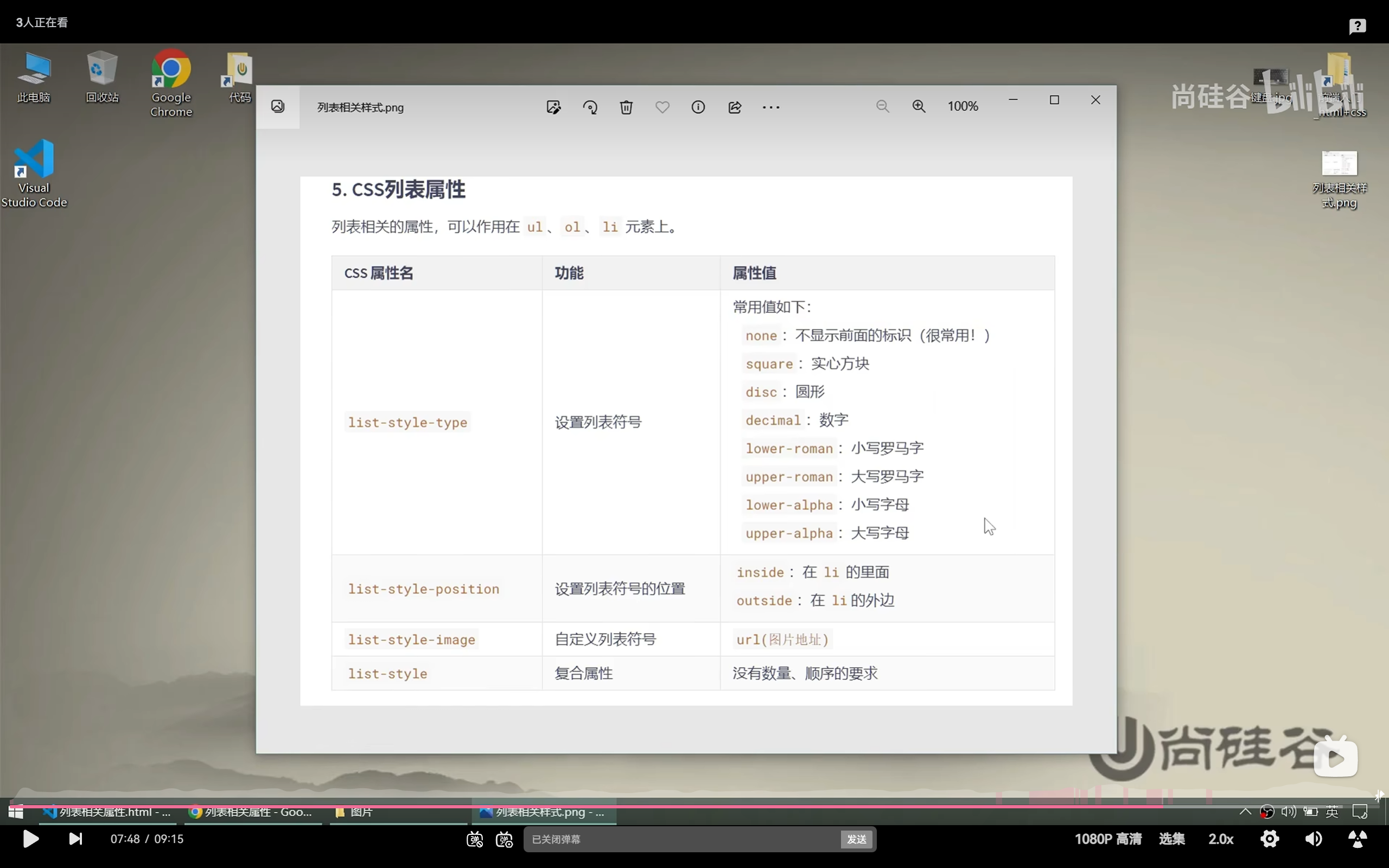Open the edit image tool in Photos
Image resolution: width=1389 pixels, height=868 pixels.
553,107
